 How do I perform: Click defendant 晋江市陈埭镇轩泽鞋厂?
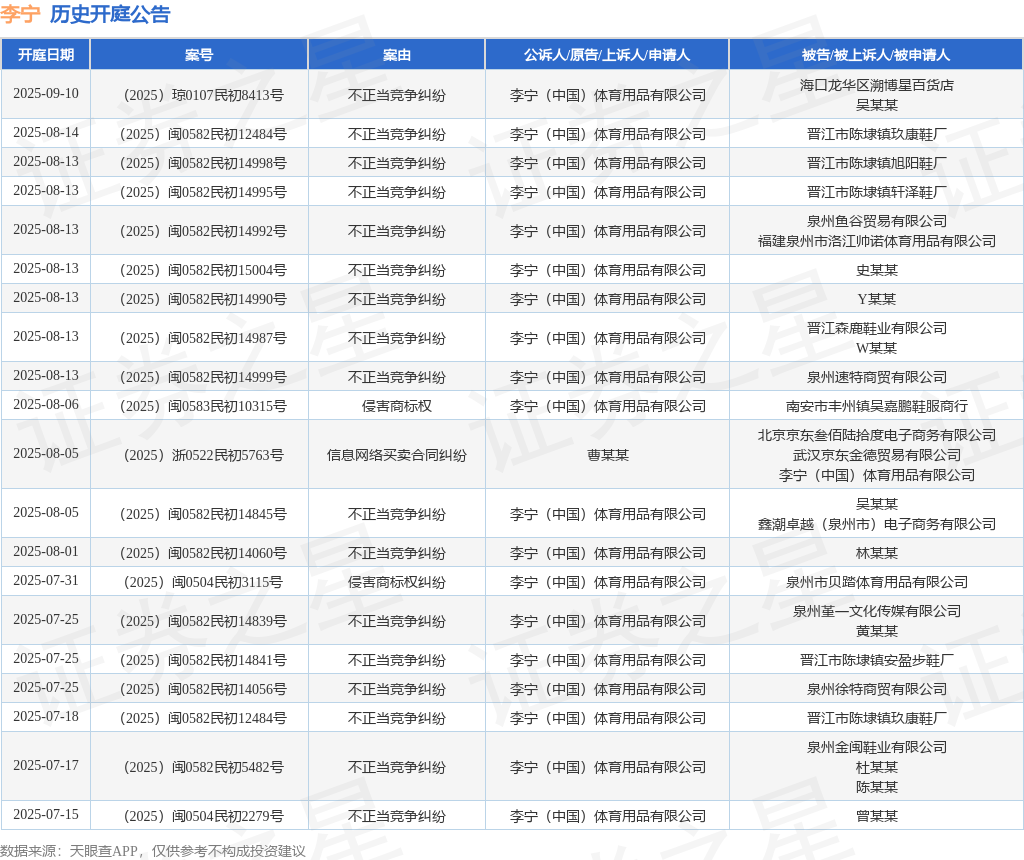coord(876,192)
